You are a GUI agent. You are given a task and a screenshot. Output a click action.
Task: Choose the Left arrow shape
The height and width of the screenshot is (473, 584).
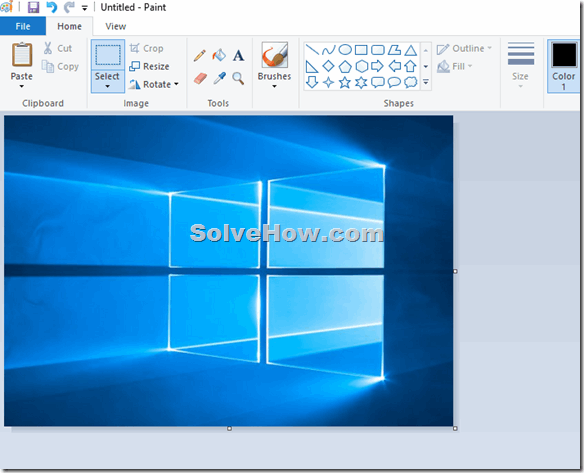click(x=394, y=66)
